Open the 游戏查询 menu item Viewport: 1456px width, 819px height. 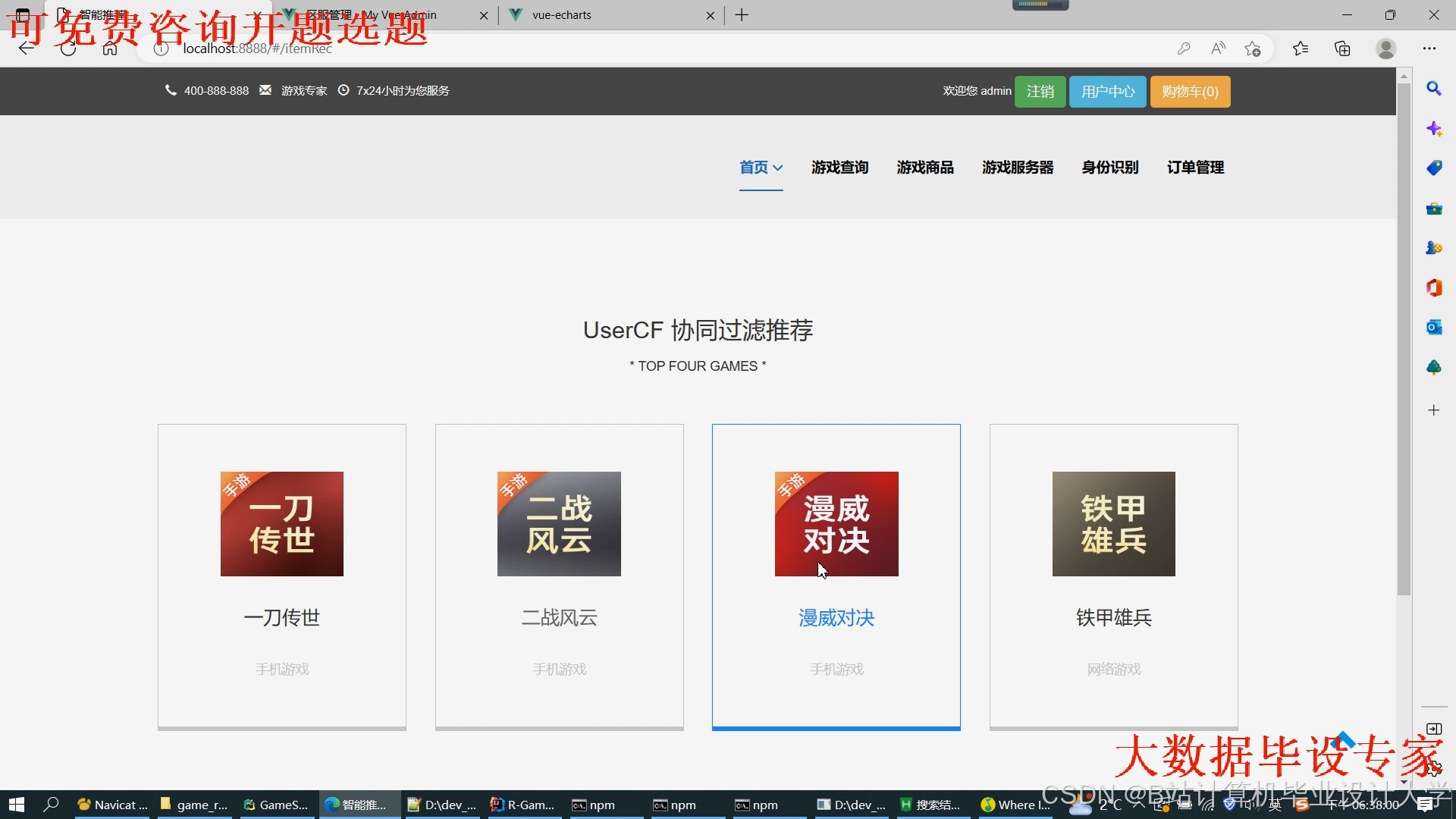(839, 168)
